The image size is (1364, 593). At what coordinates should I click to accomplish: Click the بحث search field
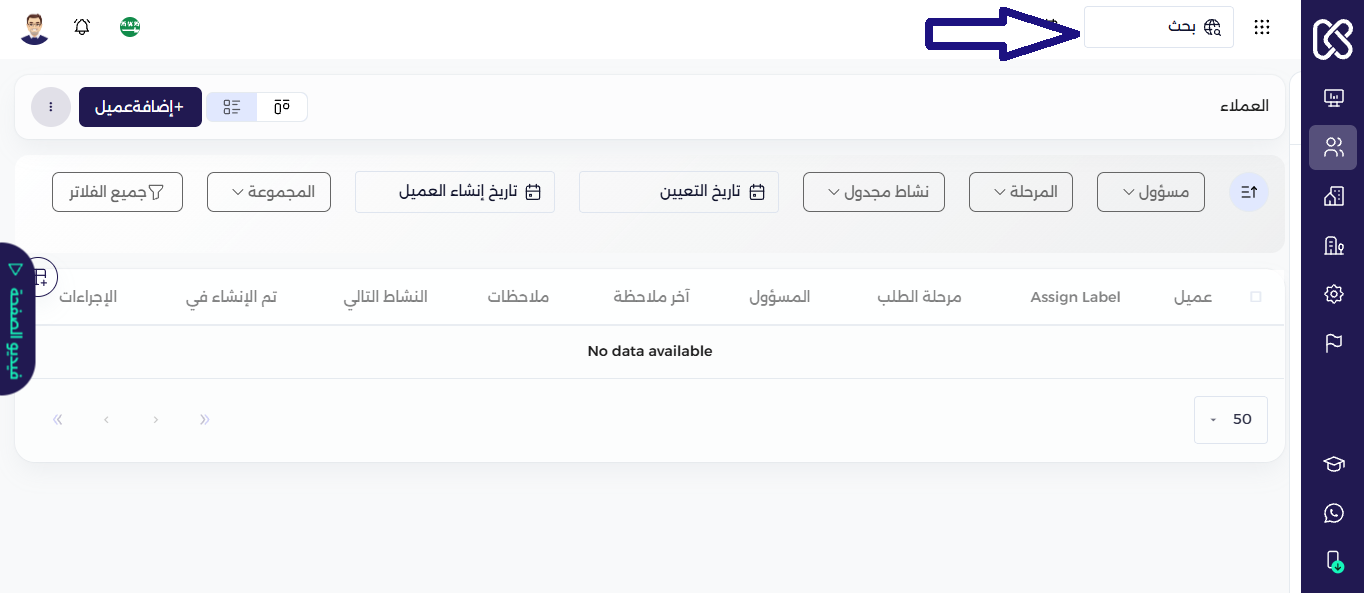(x=1159, y=27)
